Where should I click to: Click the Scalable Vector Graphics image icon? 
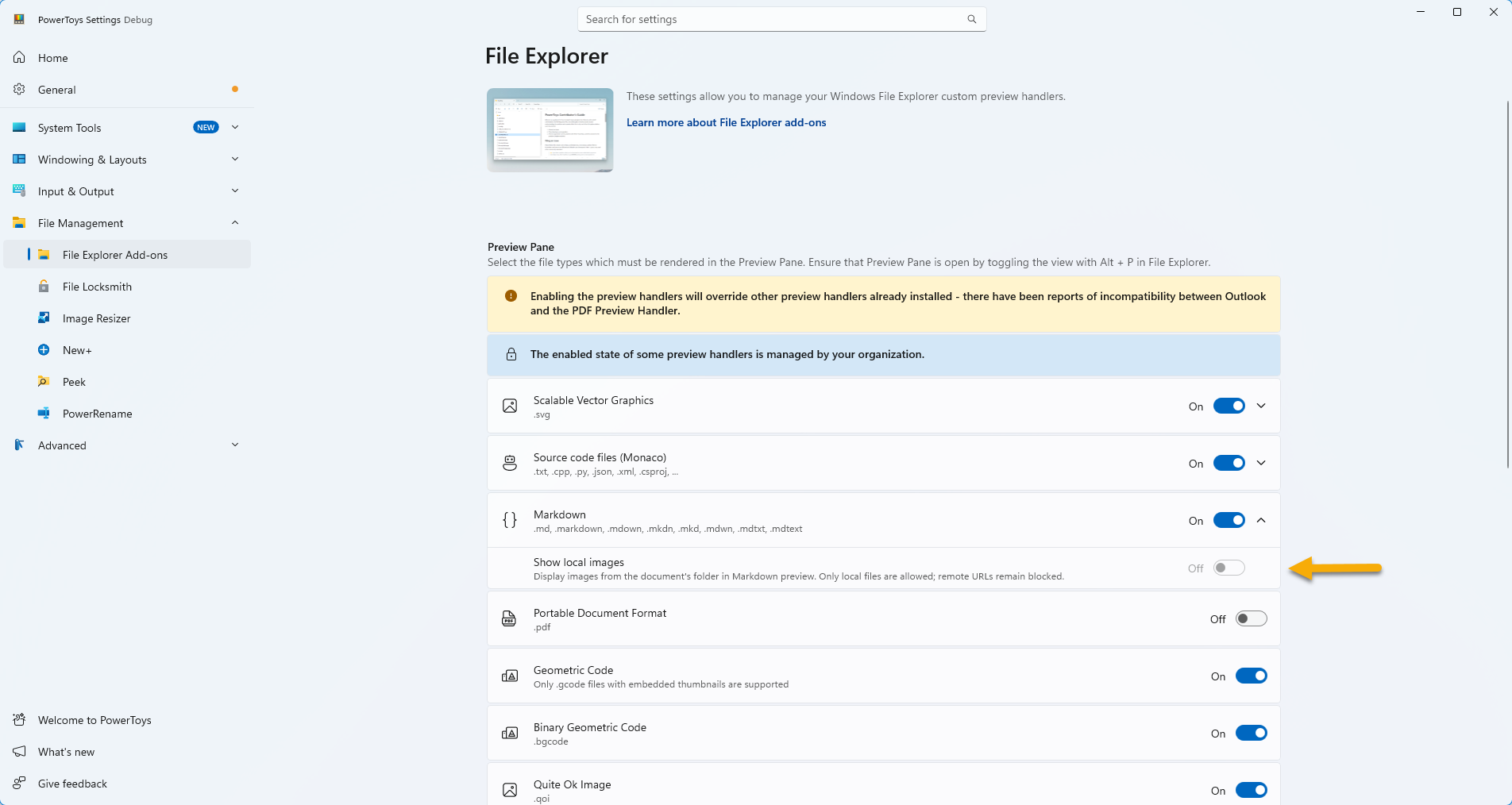coord(510,406)
